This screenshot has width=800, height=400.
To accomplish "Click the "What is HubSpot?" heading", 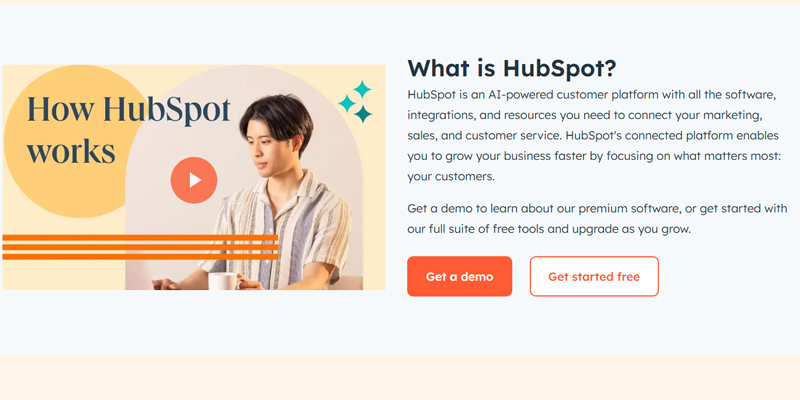I will [512, 68].
